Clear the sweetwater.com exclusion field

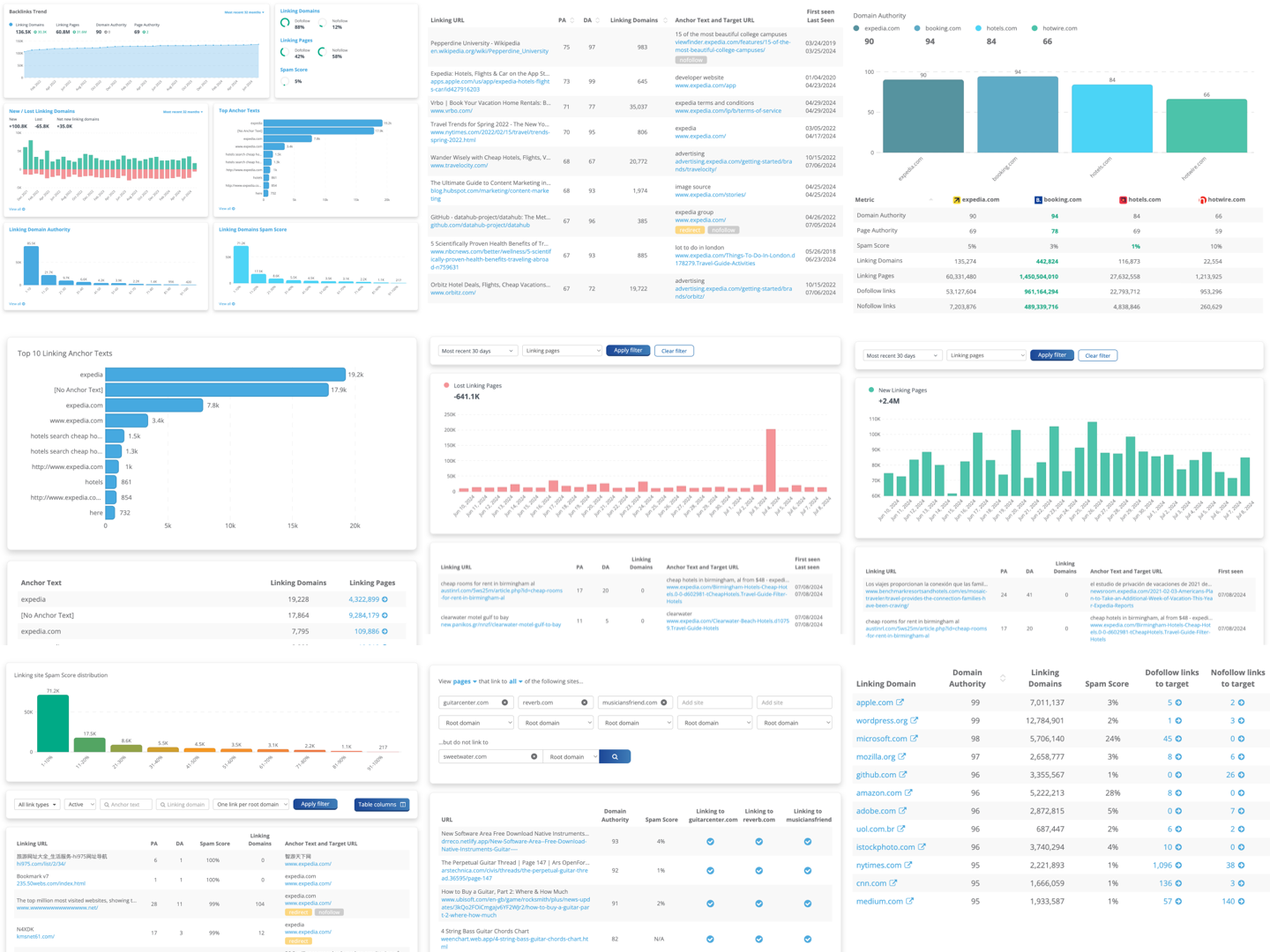pyautogui.click(x=534, y=756)
